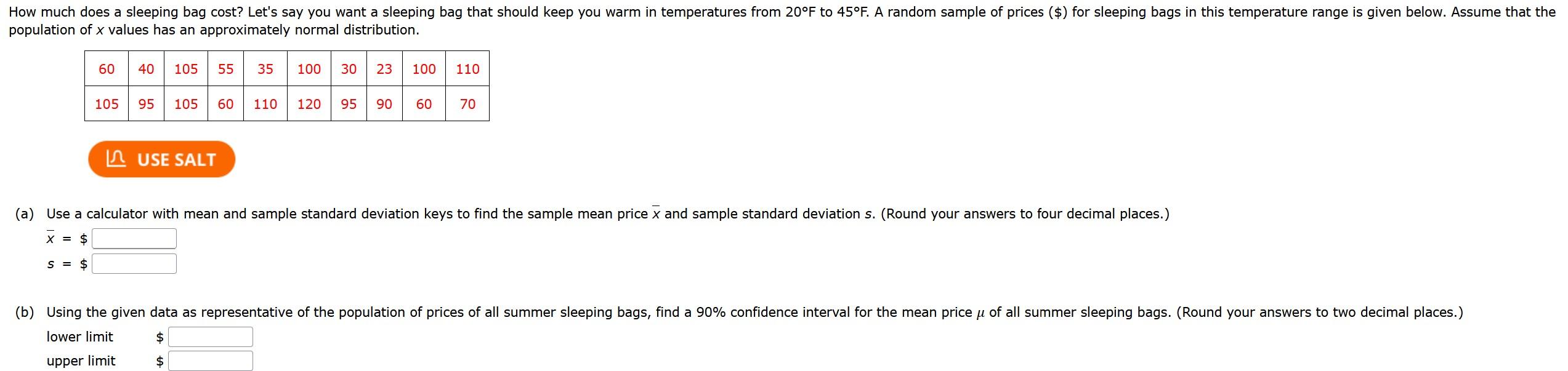The image size is (1568, 371).
Task: Select the table cell containing 60
Action: 106,69
